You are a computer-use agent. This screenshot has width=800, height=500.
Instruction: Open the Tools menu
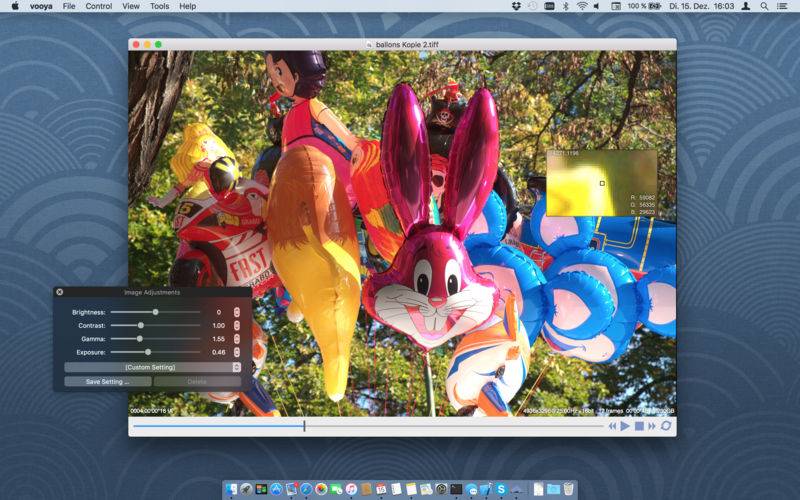(159, 6)
